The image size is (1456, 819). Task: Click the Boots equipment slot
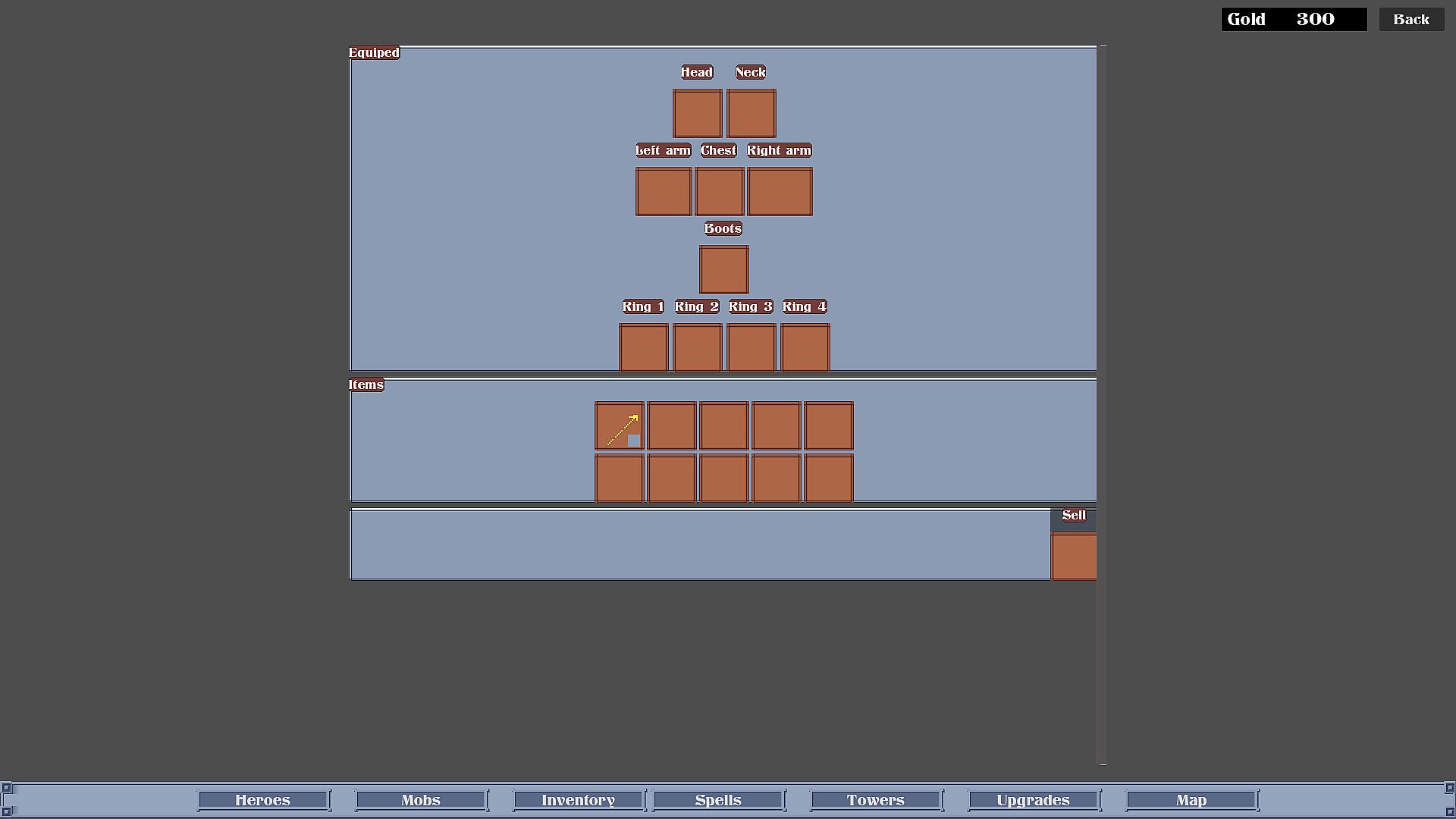coord(723,270)
